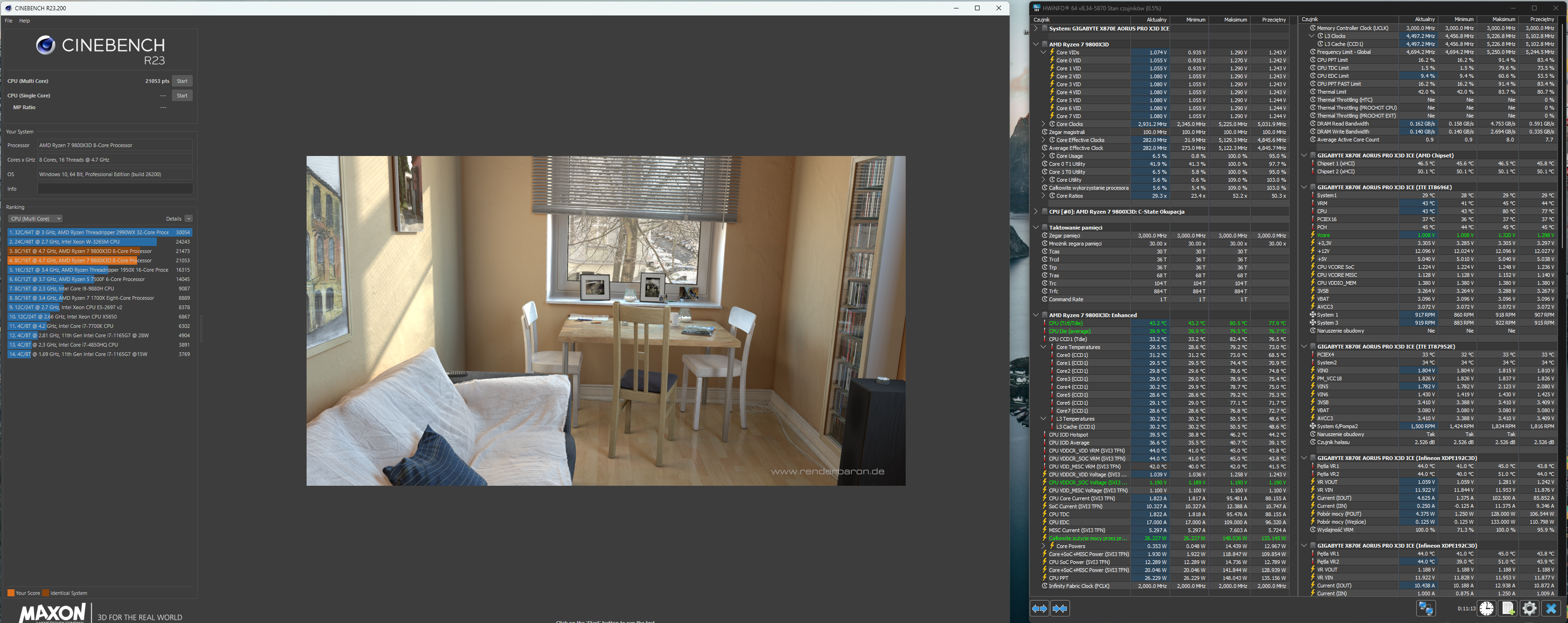
Task: Open the Help menu in Cinebench
Action: (24, 21)
